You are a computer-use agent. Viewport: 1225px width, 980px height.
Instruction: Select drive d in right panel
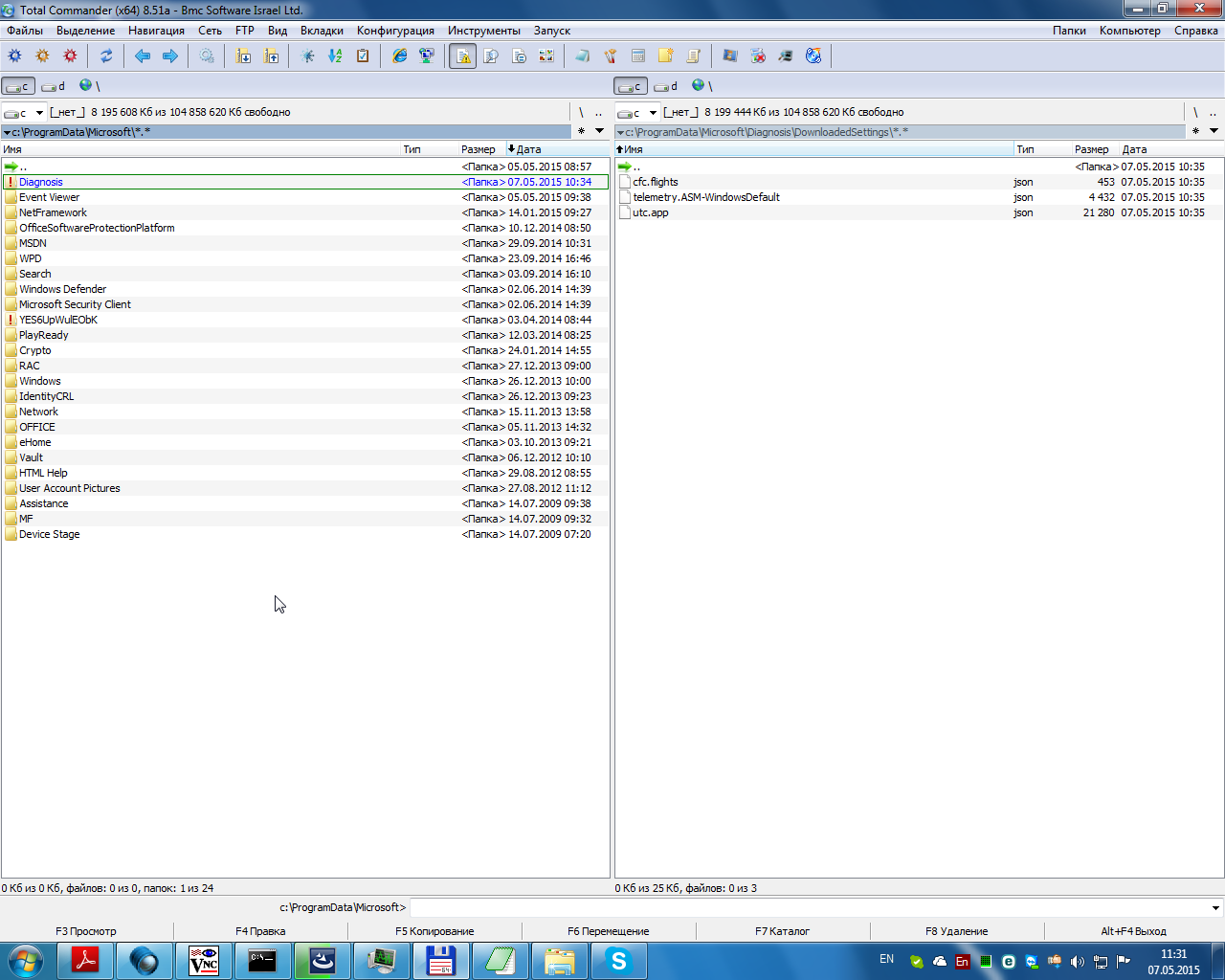667,86
